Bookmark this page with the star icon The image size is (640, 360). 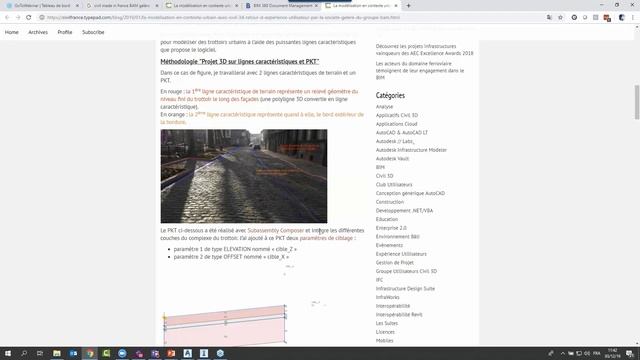point(560,18)
